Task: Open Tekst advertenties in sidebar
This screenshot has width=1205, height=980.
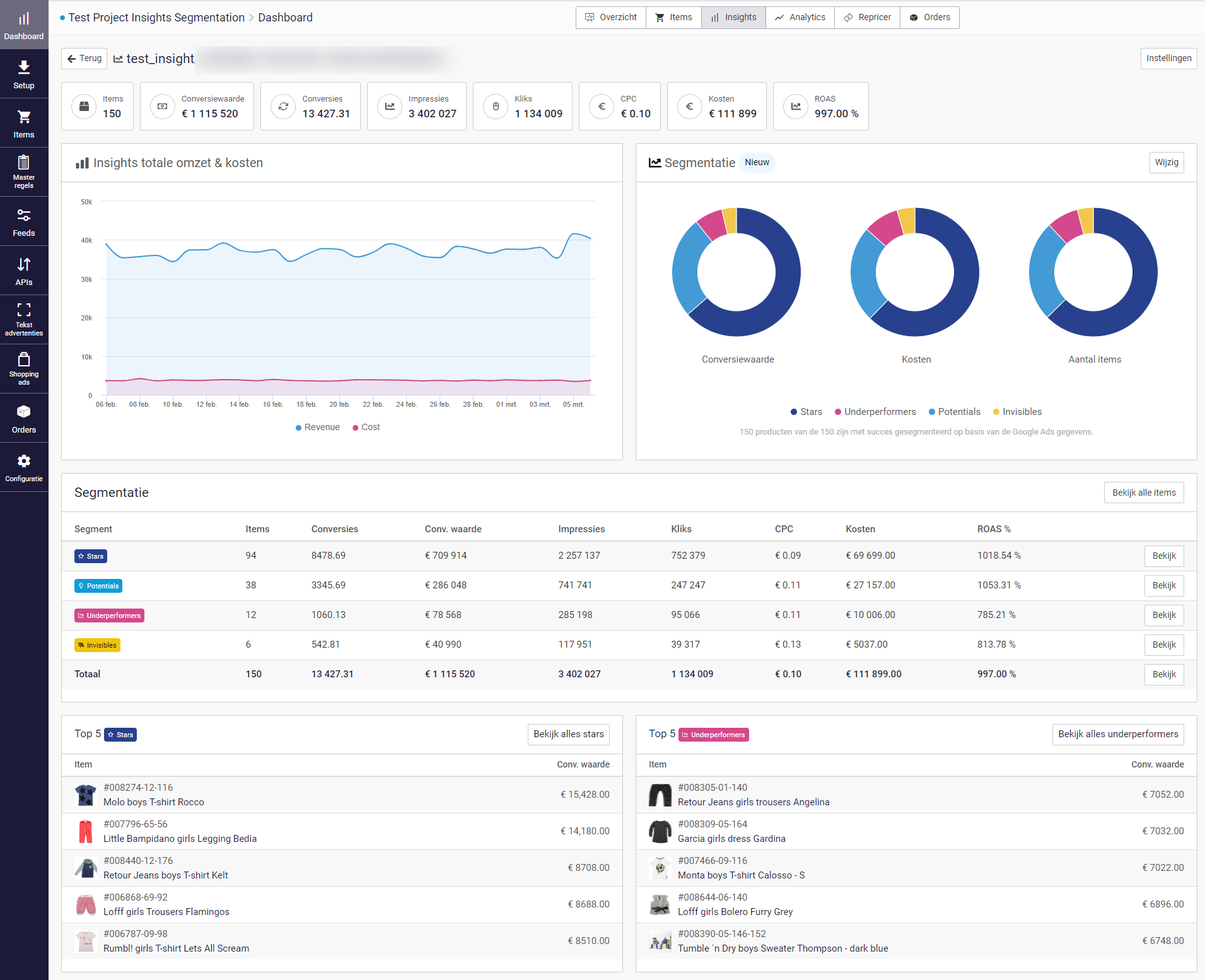Action: tap(24, 320)
